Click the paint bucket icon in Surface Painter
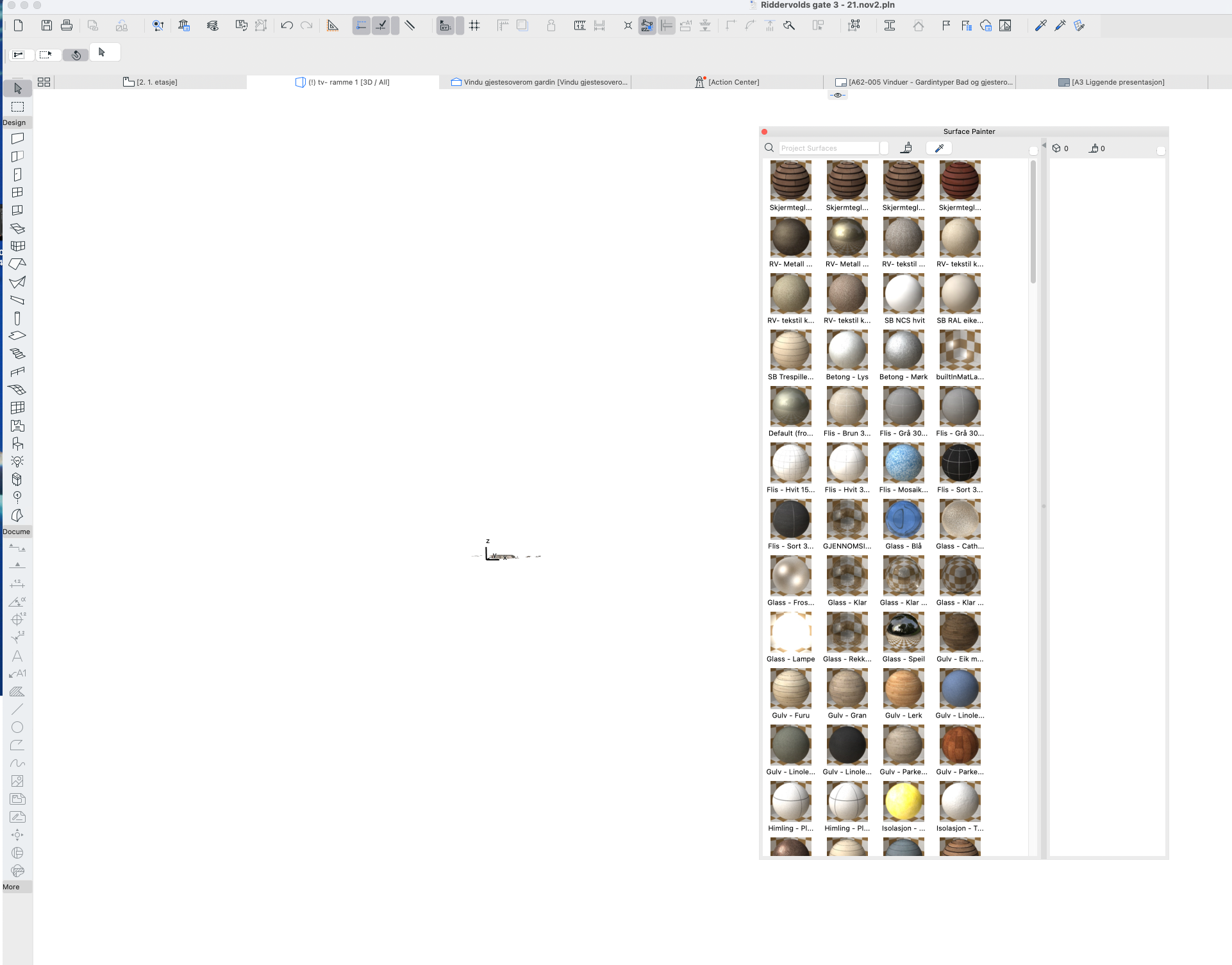Image resolution: width=1232 pixels, height=965 pixels. pos(906,148)
